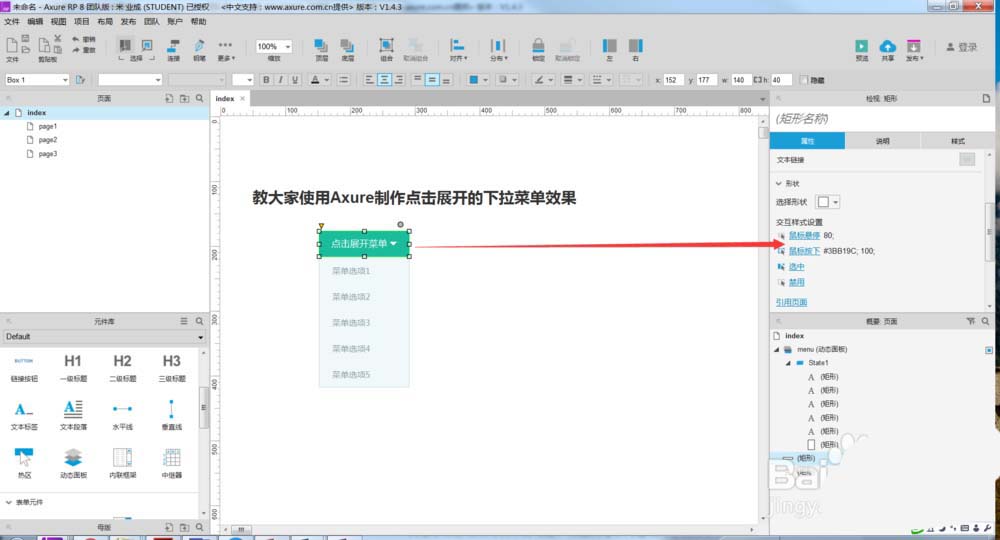Align text to vertical middle
This screenshot has width=1000, height=540.
pyautogui.click(x=432, y=80)
